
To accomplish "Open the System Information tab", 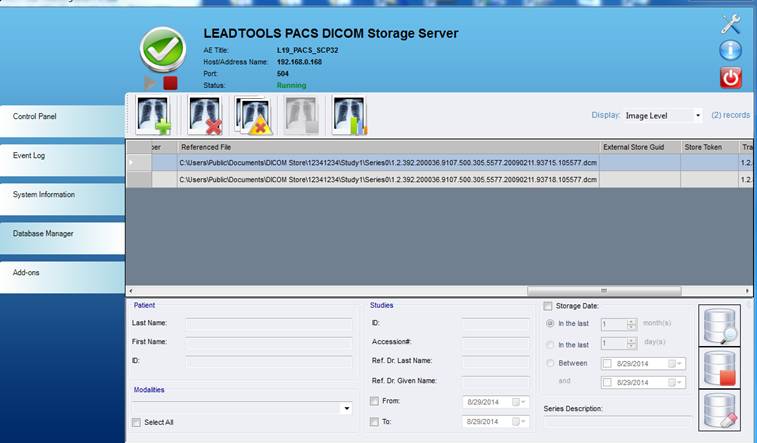I will pyautogui.click(x=62, y=199).
